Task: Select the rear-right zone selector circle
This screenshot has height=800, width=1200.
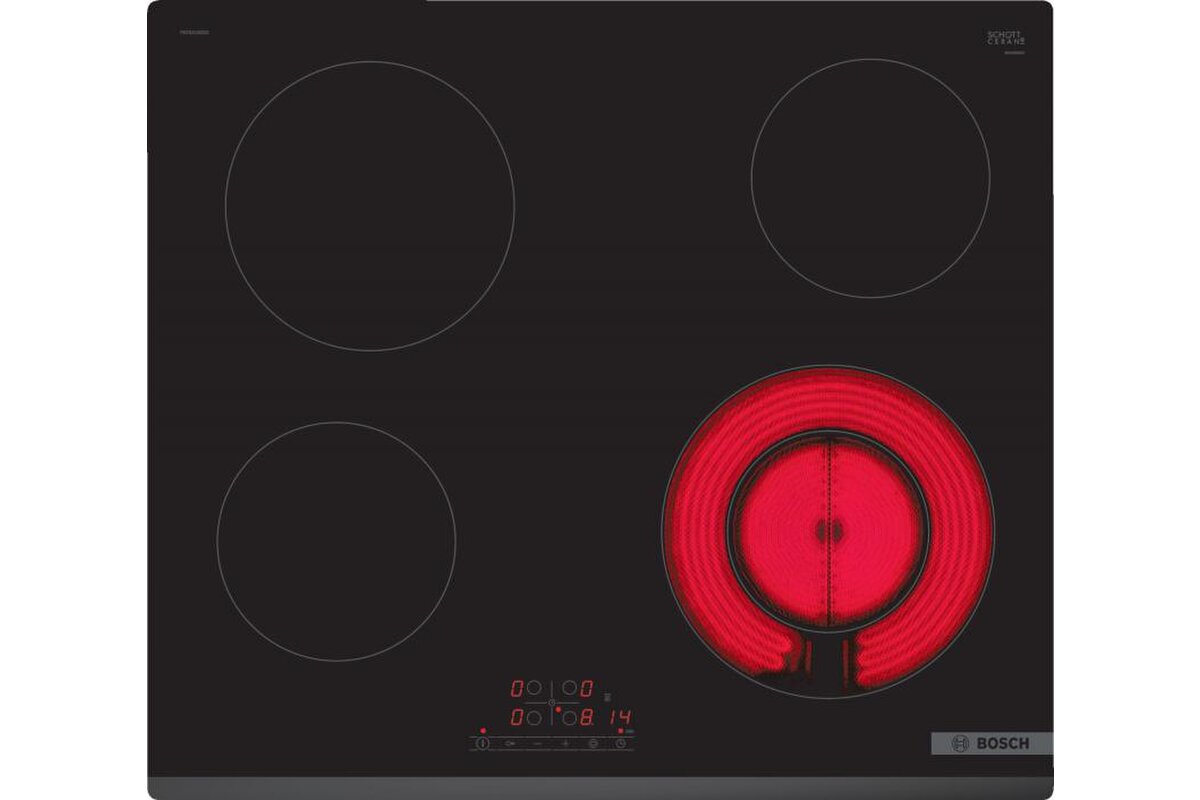Action: 568,688
